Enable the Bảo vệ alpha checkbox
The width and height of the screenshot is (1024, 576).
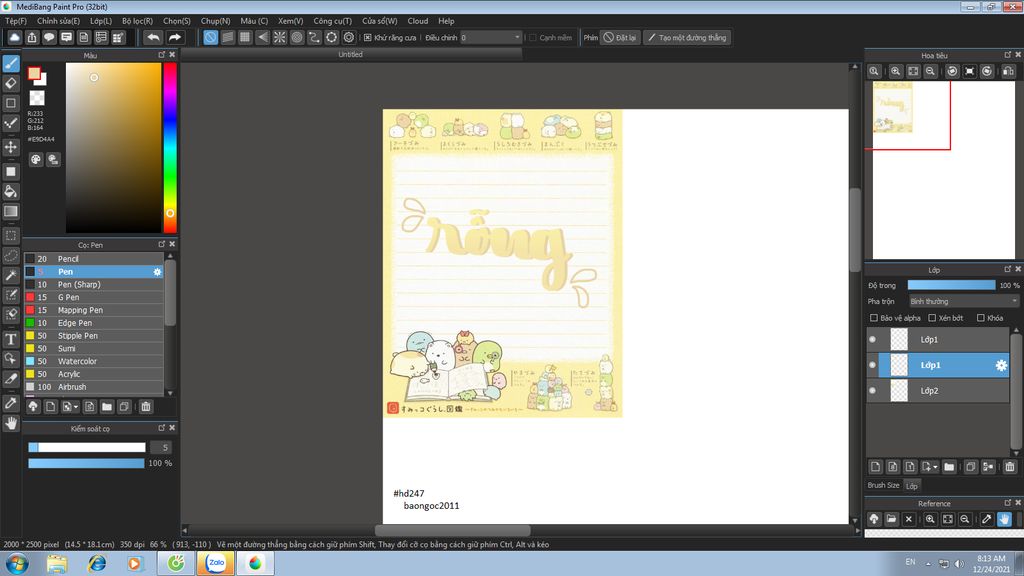(x=874, y=318)
